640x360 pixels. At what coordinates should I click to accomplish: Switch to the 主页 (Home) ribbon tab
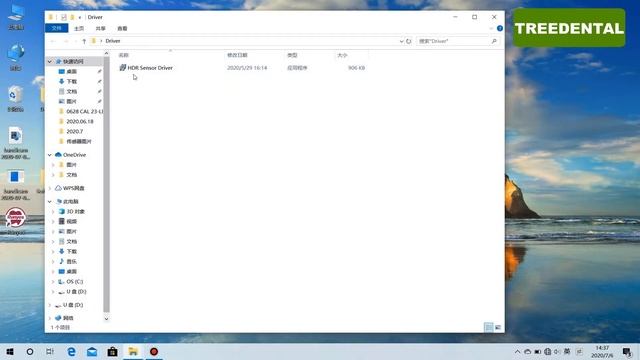(79, 29)
